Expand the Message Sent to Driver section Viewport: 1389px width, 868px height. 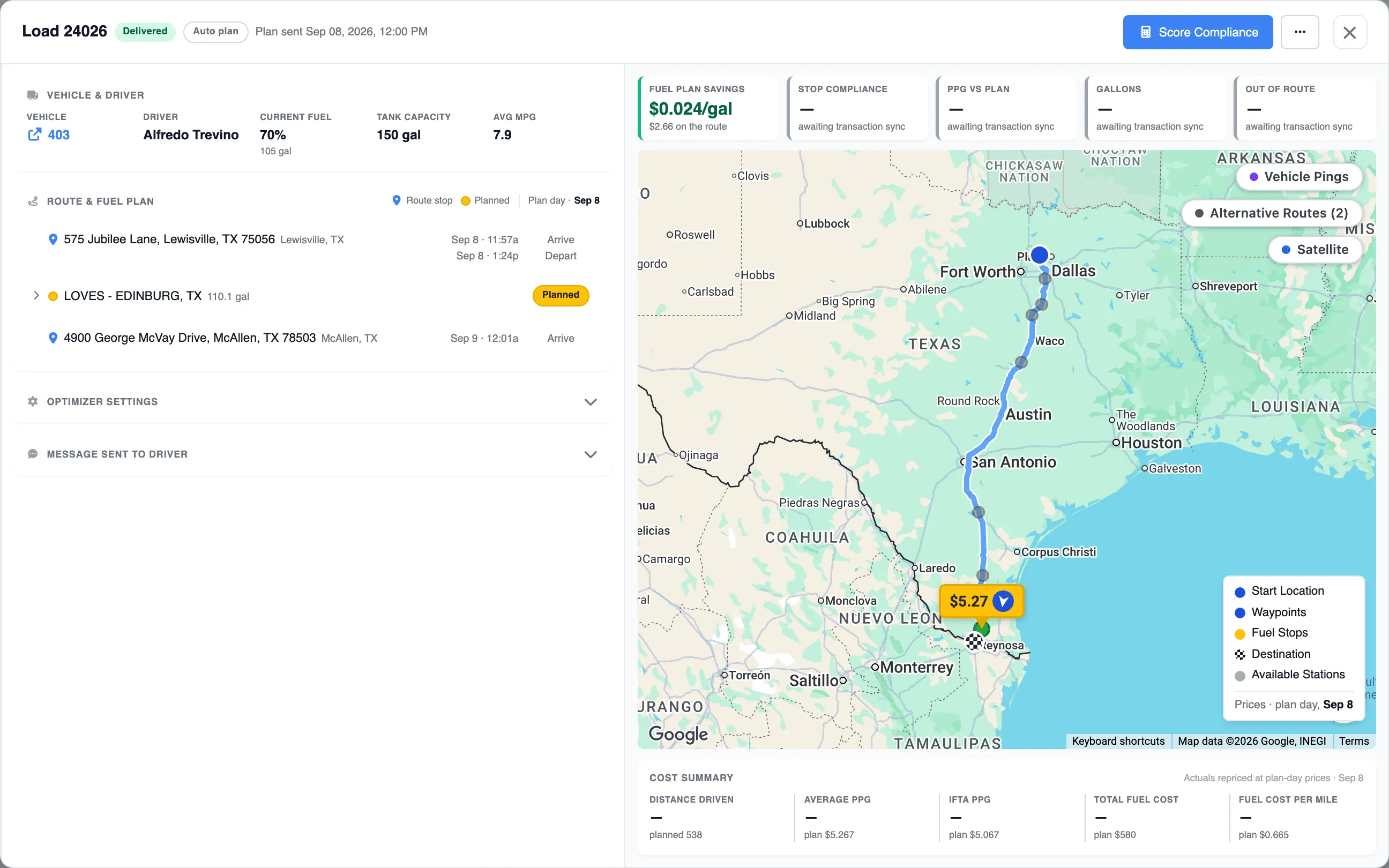pyautogui.click(x=590, y=454)
